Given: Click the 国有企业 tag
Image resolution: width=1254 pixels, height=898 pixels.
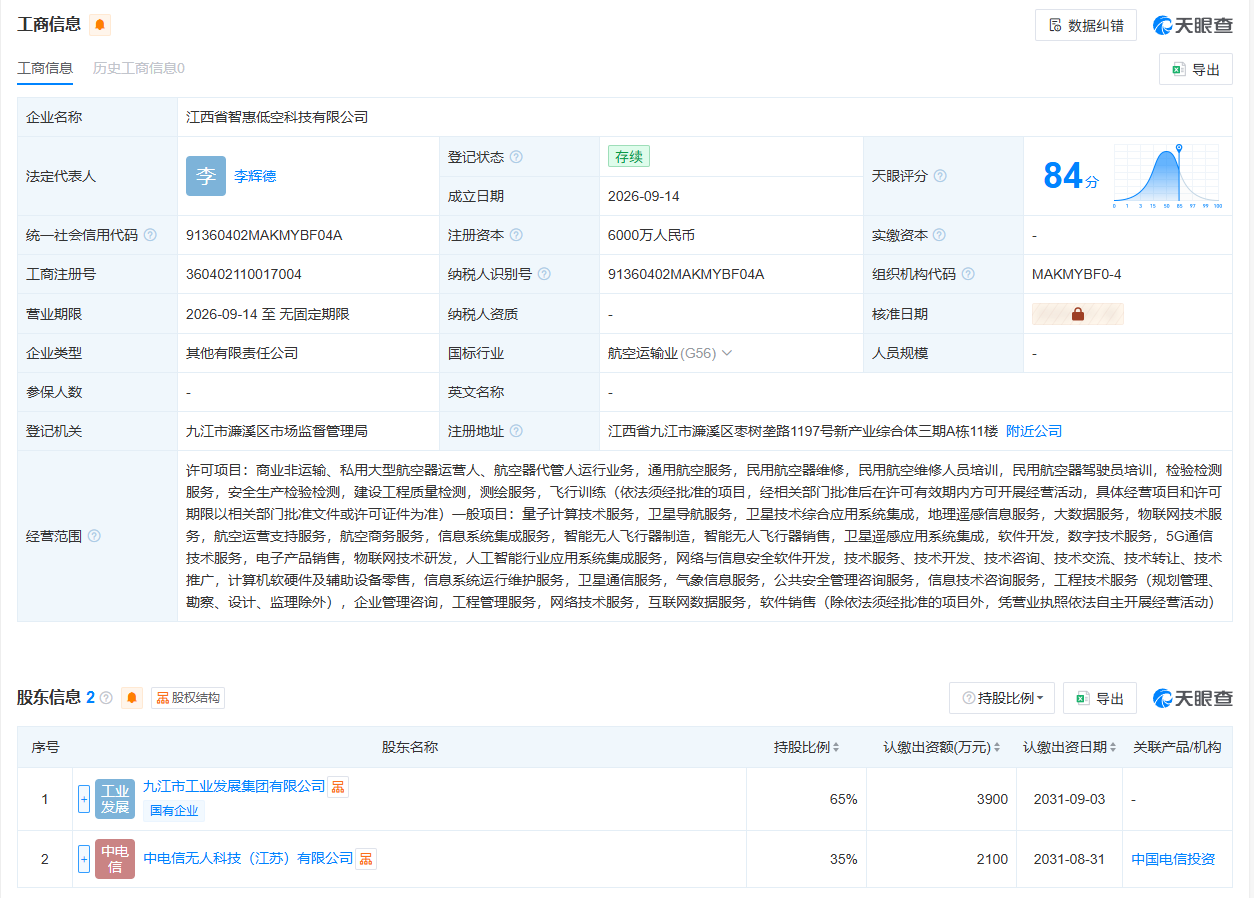Looking at the screenshot, I should 174,811.
